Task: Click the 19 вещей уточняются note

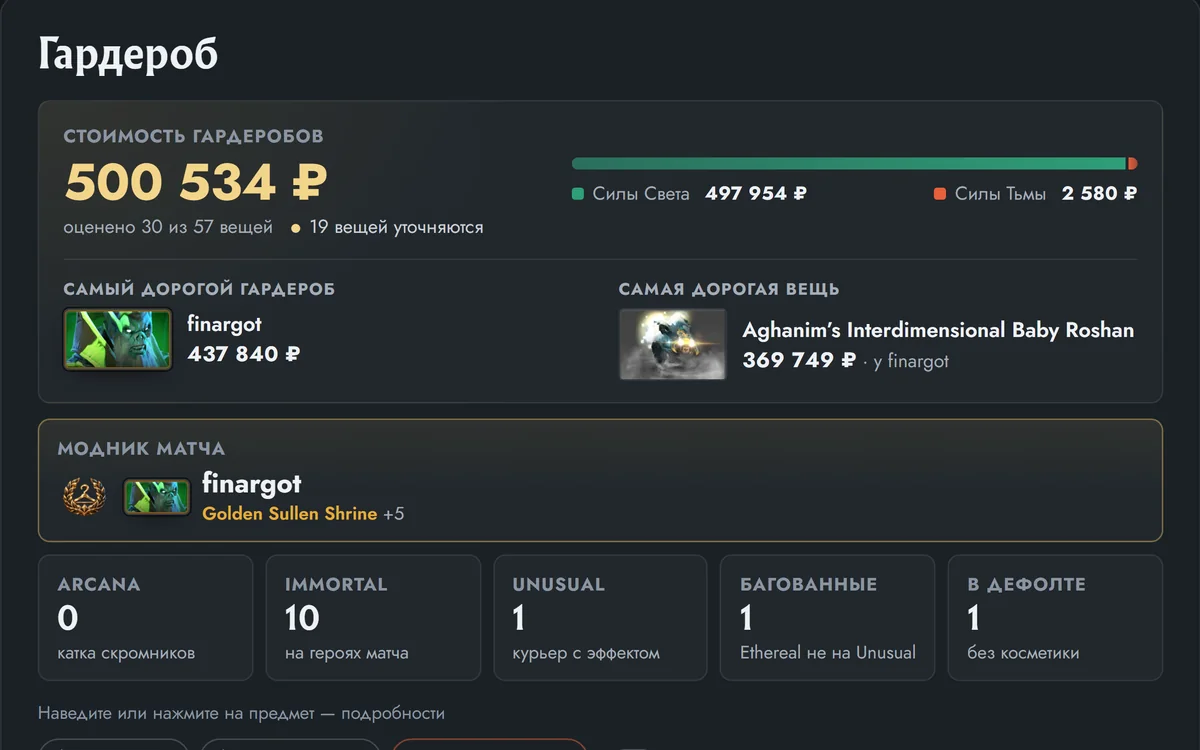Action: pos(396,227)
